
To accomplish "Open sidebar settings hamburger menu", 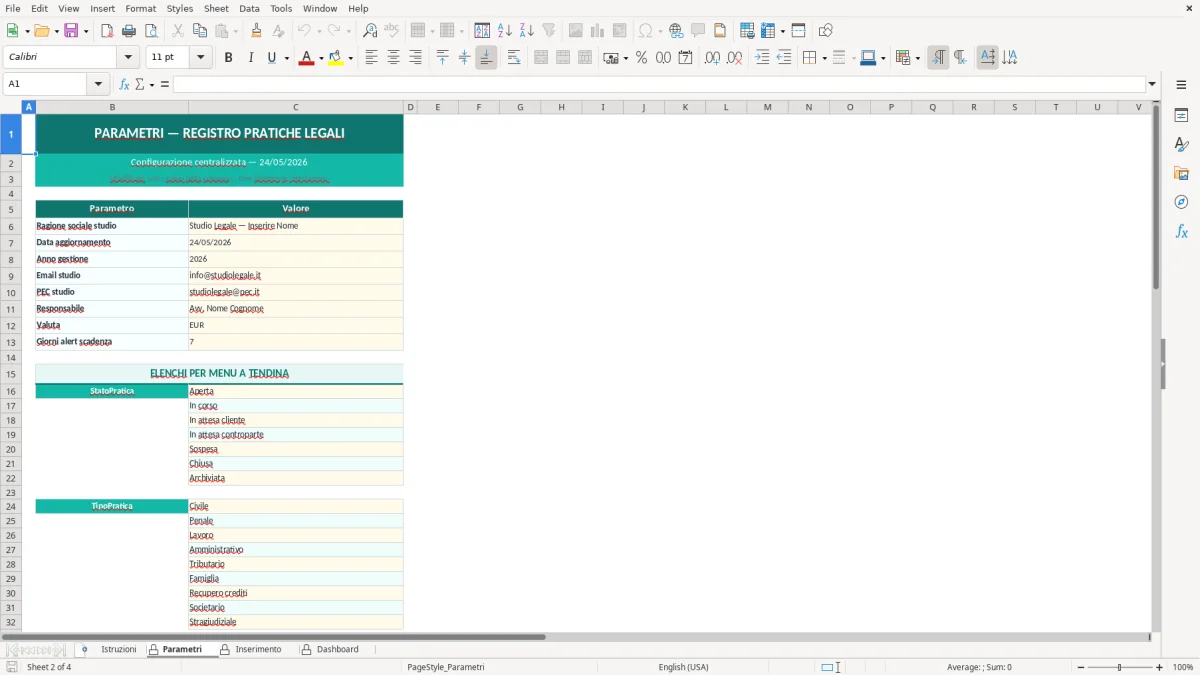I will 1181,84.
